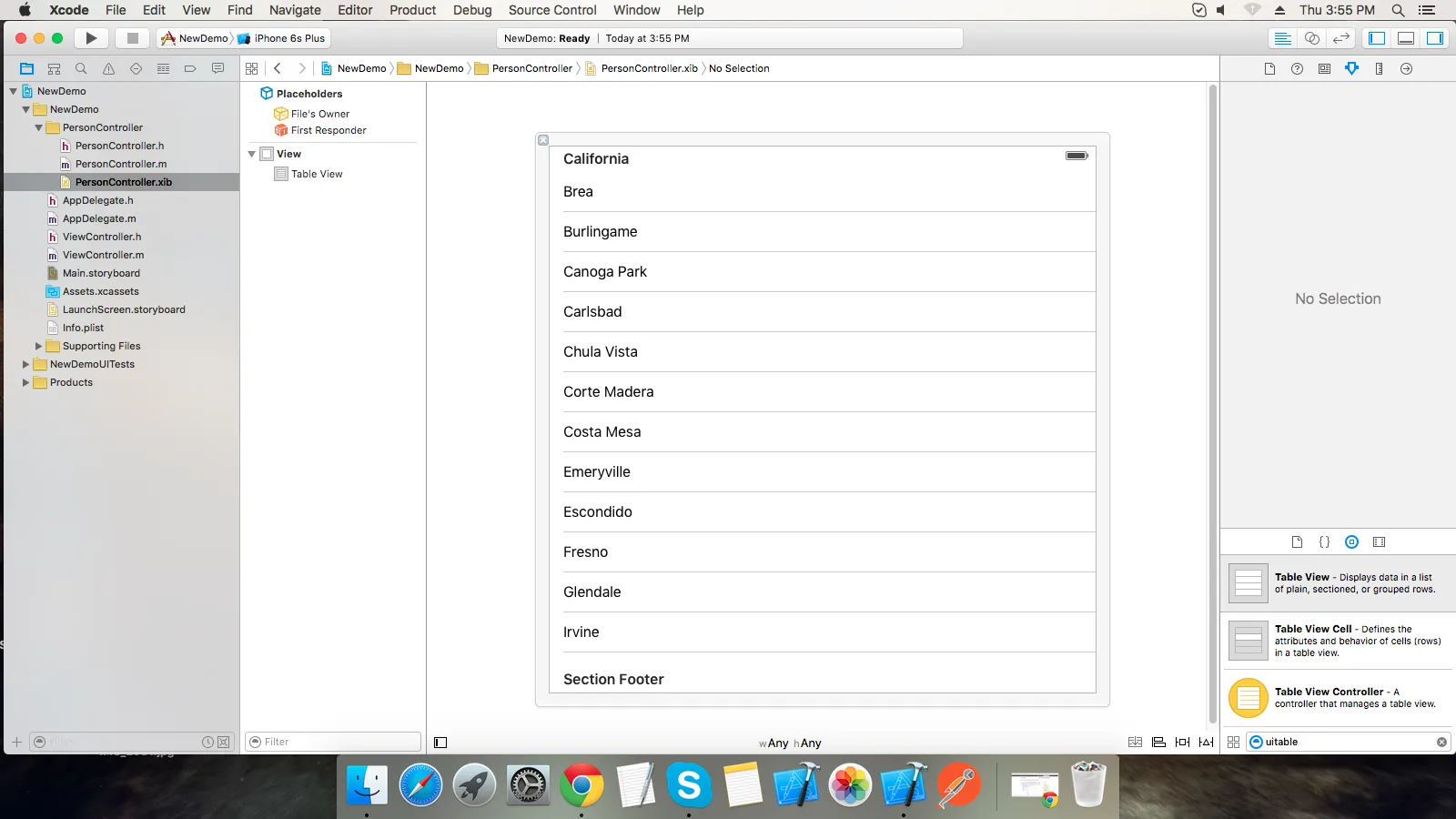The image size is (1456, 819).
Task: Select Table View in the document outline
Action: [317, 174]
